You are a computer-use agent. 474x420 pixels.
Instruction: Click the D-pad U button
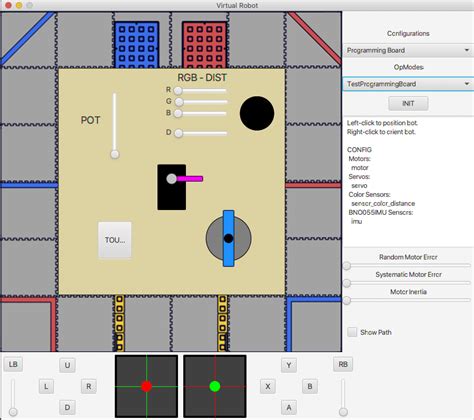(67, 365)
